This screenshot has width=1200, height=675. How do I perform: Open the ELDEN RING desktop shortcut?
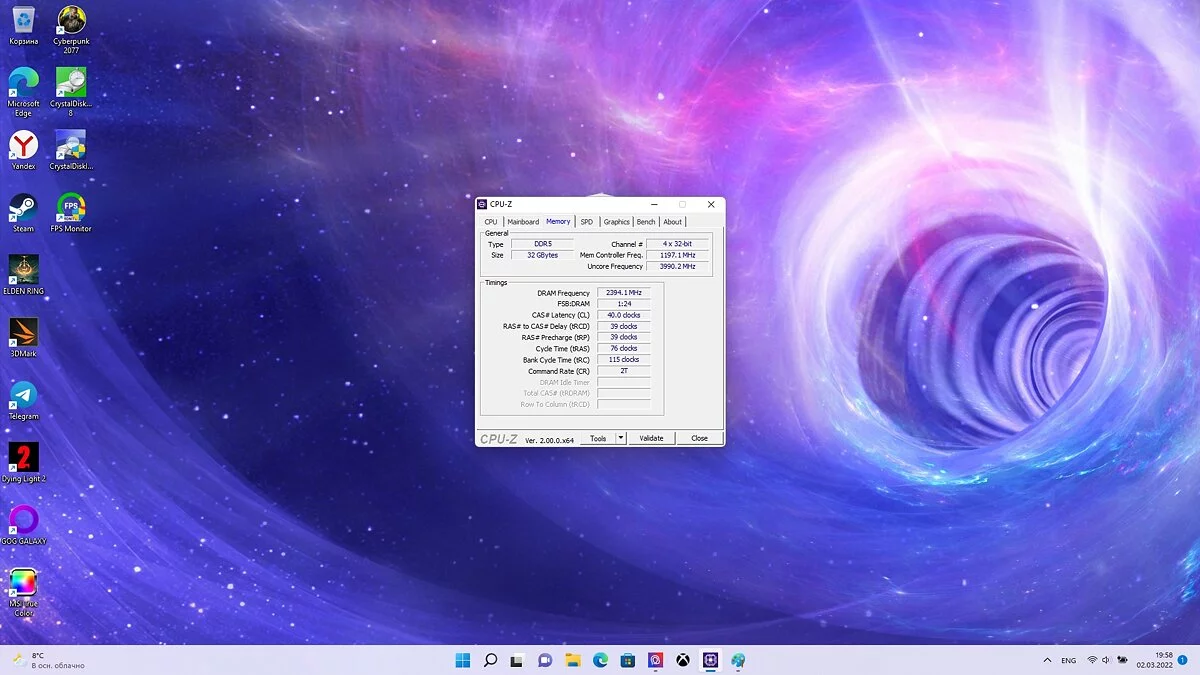pos(23,270)
